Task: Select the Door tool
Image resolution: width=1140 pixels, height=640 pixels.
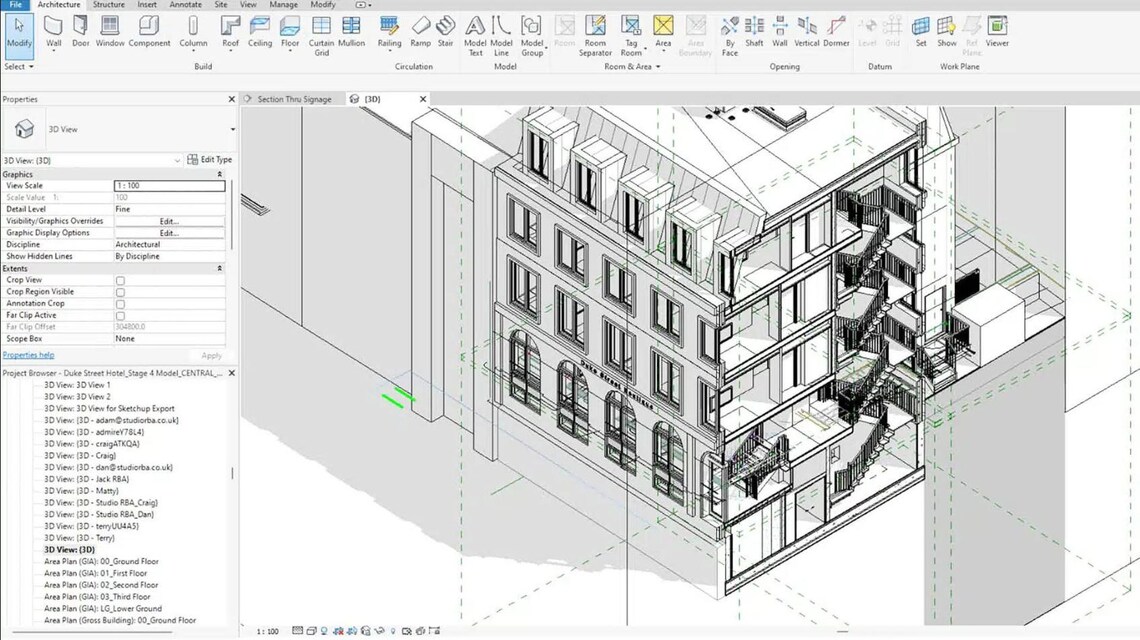Action: [x=82, y=30]
